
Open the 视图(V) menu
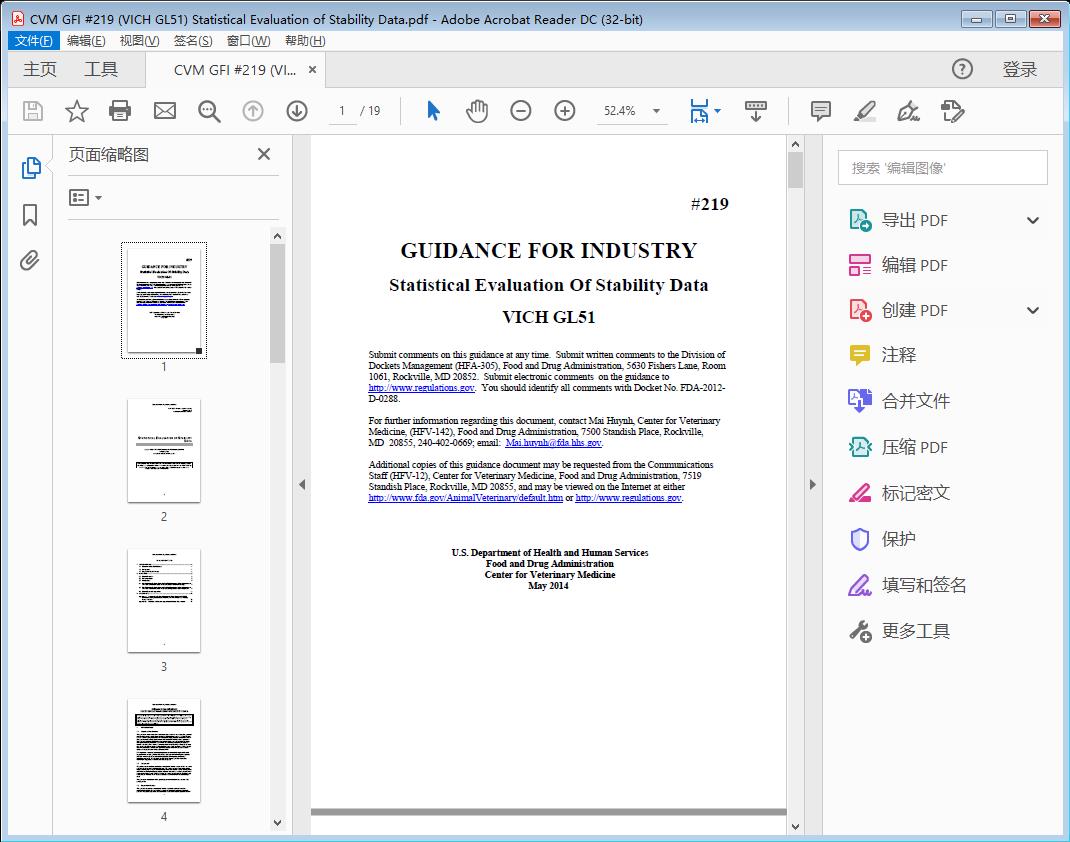pyautogui.click(x=139, y=41)
